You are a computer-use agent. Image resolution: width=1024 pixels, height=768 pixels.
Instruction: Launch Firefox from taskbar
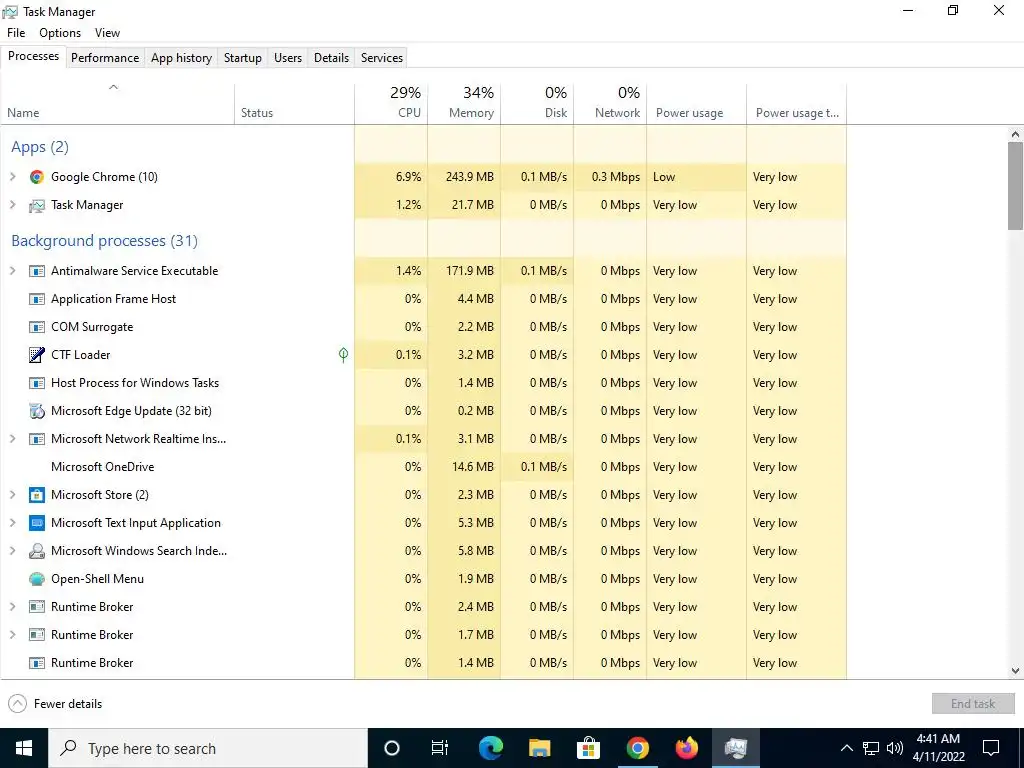(x=686, y=748)
